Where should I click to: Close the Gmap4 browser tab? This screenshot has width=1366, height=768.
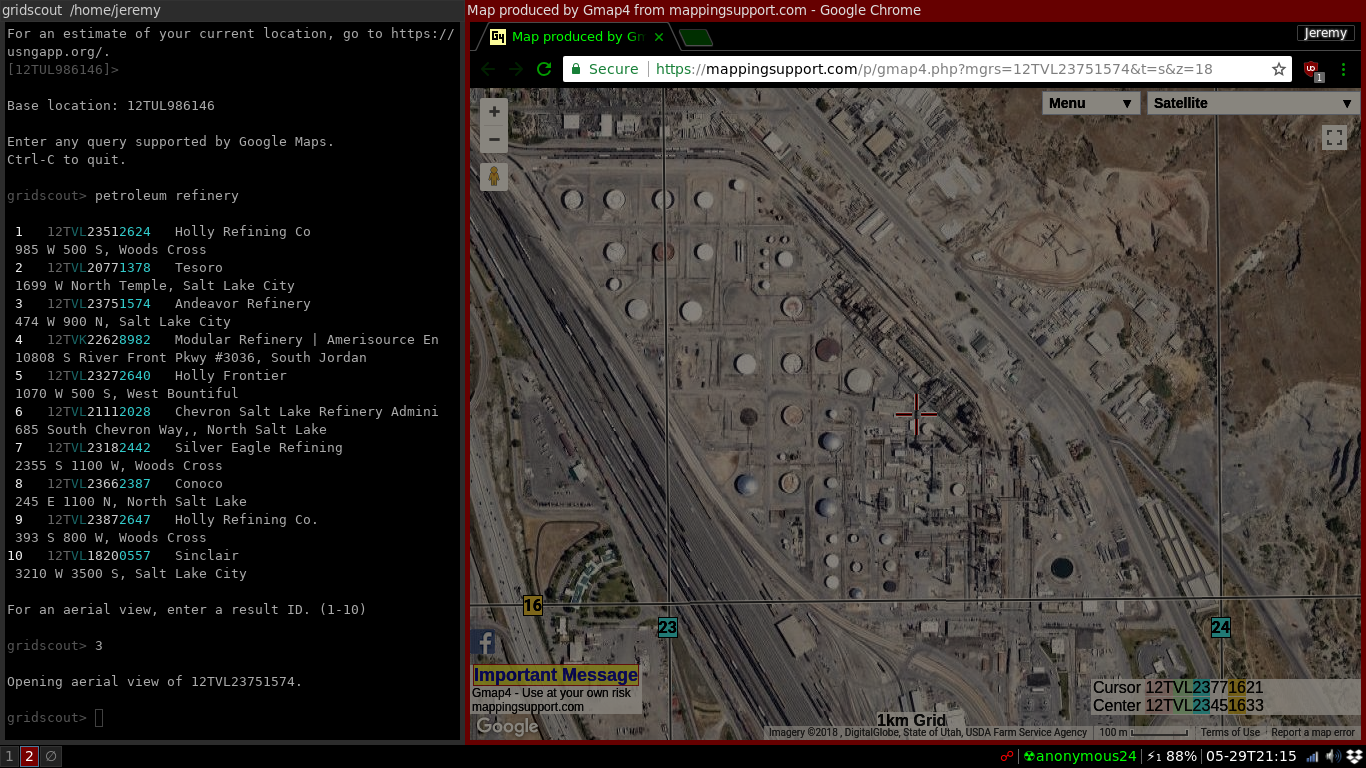tap(658, 37)
